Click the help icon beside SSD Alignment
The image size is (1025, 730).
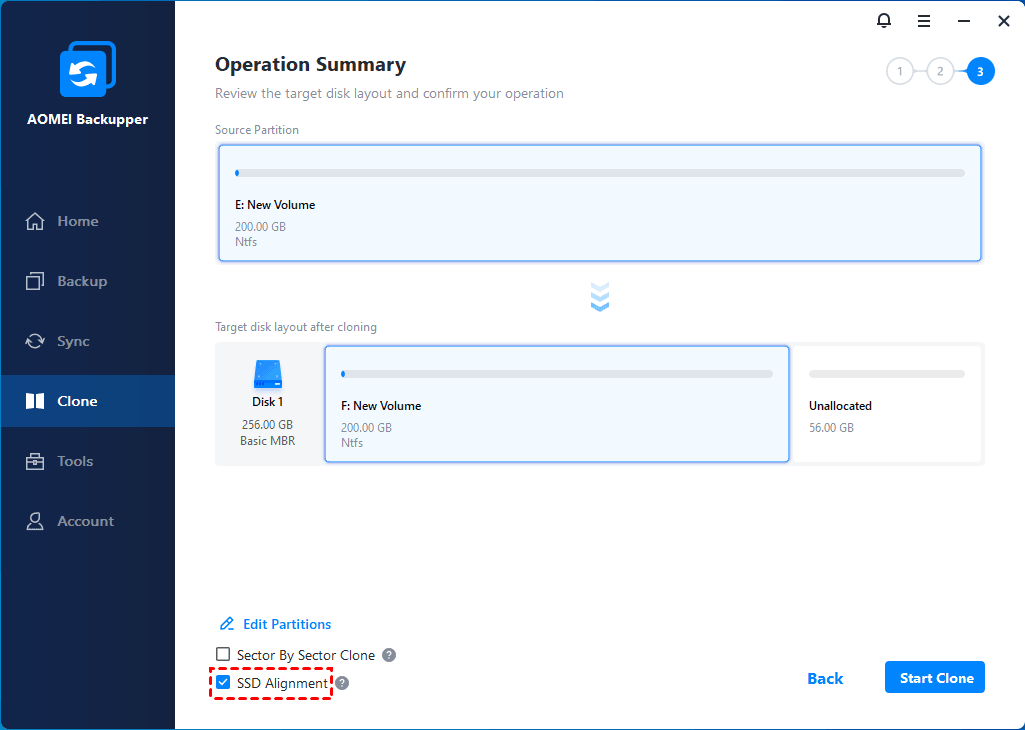pyautogui.click(x=342, y=683)
